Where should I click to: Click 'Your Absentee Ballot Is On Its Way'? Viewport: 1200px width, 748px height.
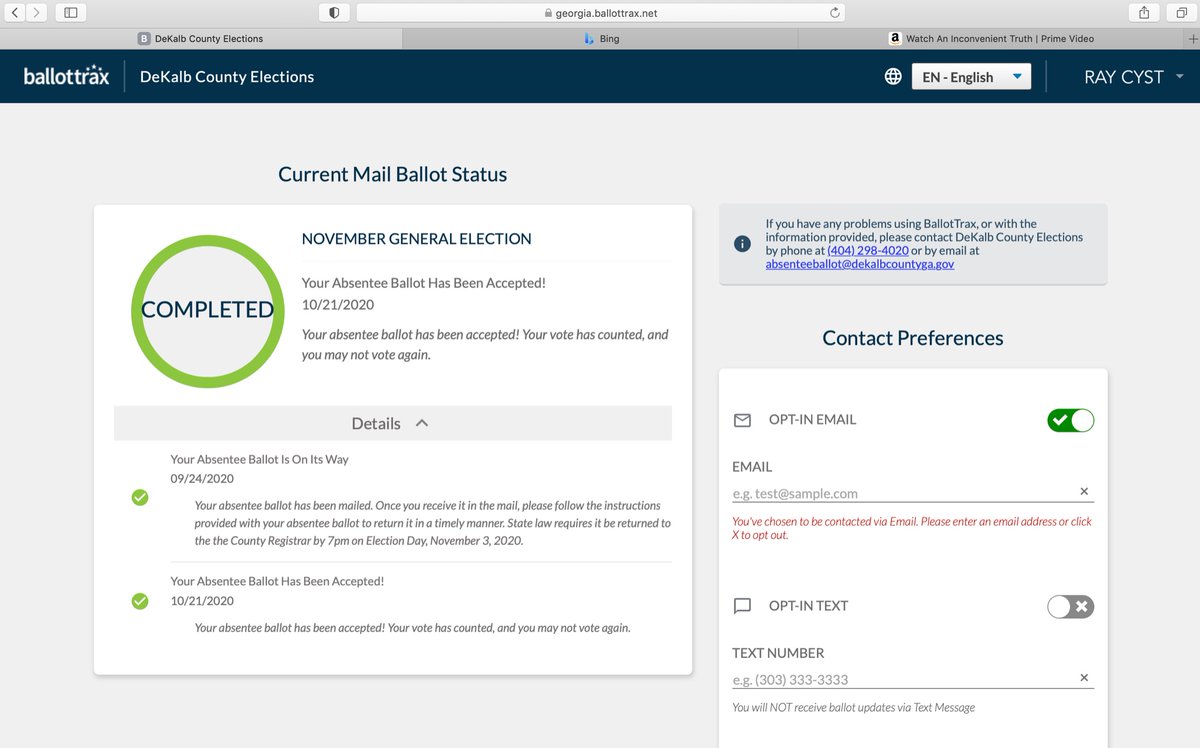point(259,460)
